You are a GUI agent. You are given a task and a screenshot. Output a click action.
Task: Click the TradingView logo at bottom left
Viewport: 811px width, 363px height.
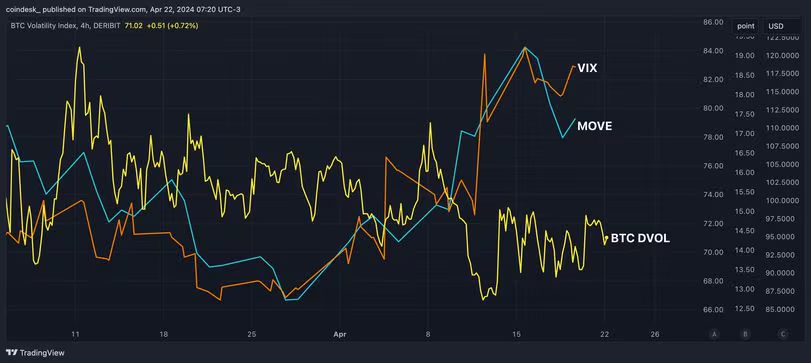(x=35, y=353)
